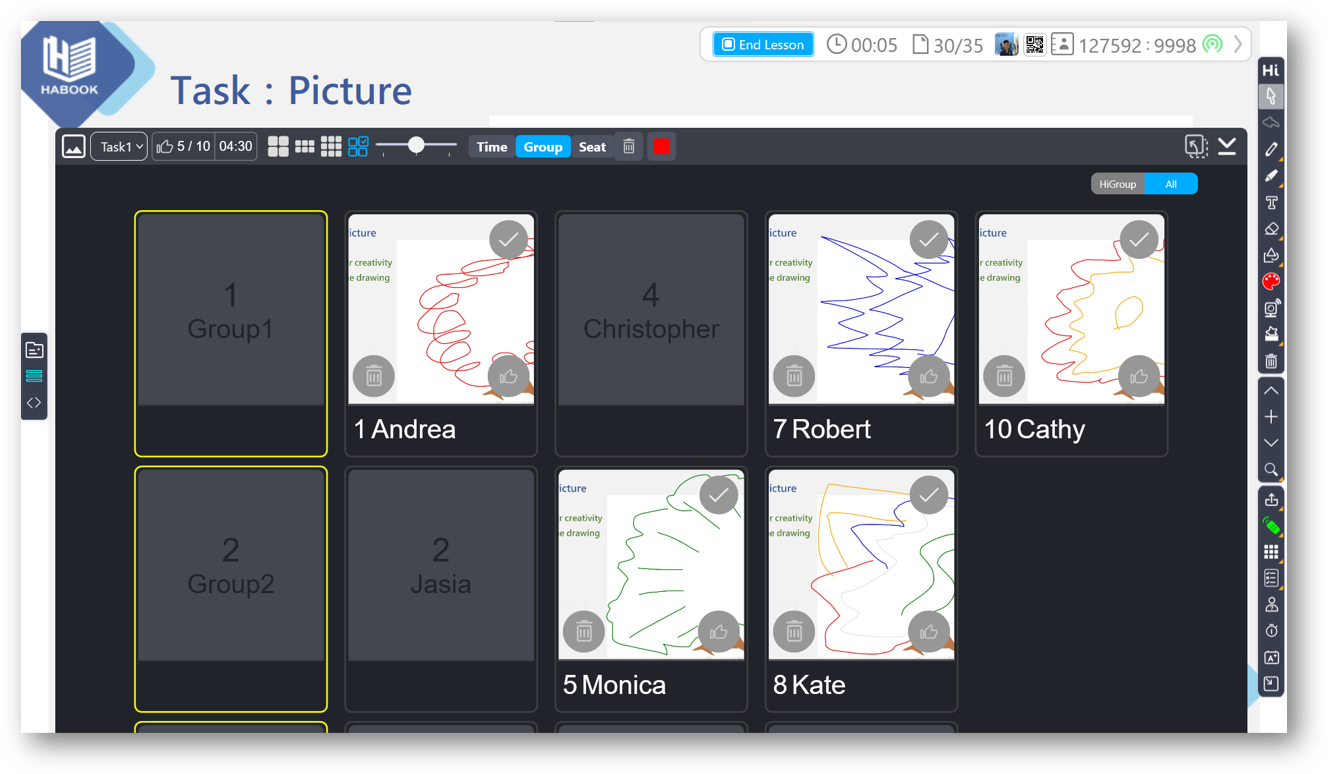Sort works by Seat

click(x=592, y=147)
